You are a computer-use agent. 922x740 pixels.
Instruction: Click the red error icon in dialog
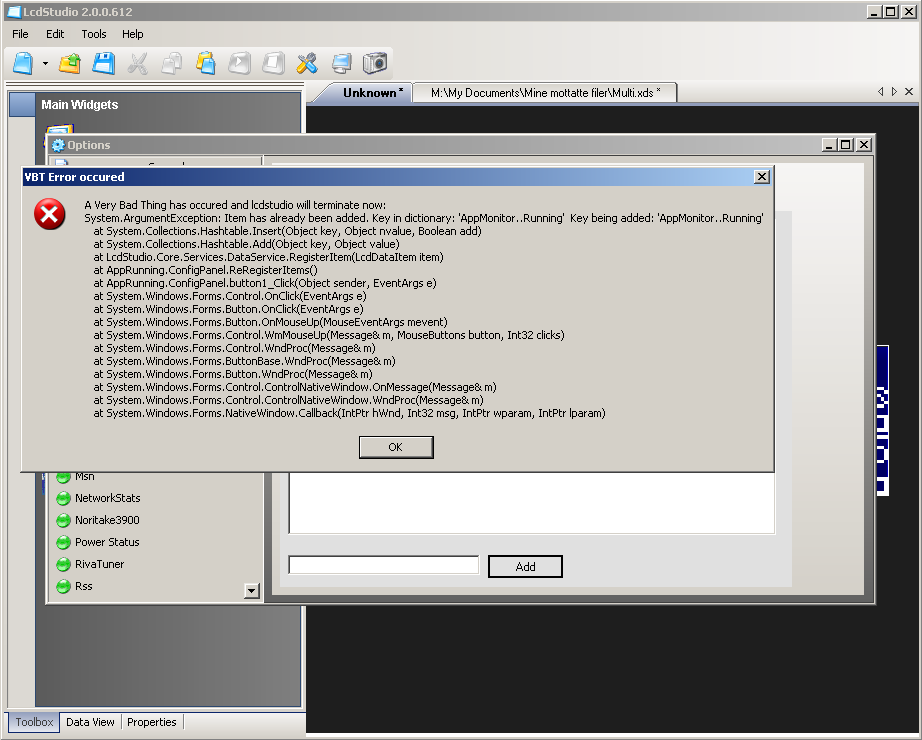(x=49, y=214)
